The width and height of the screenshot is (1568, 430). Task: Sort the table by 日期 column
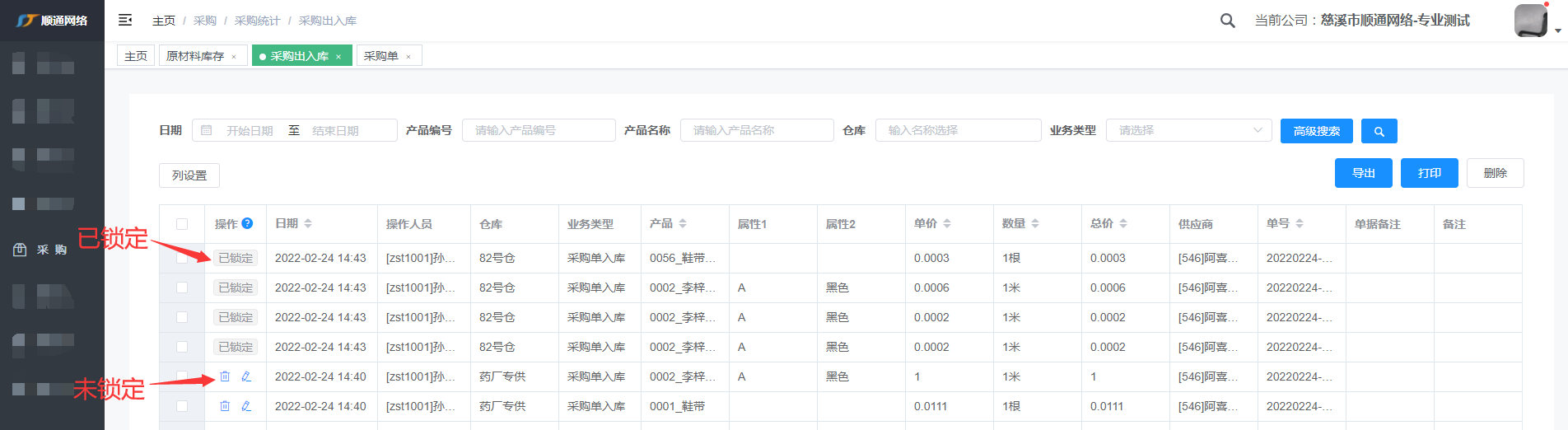pyautogui.click(x=308, y=223)
